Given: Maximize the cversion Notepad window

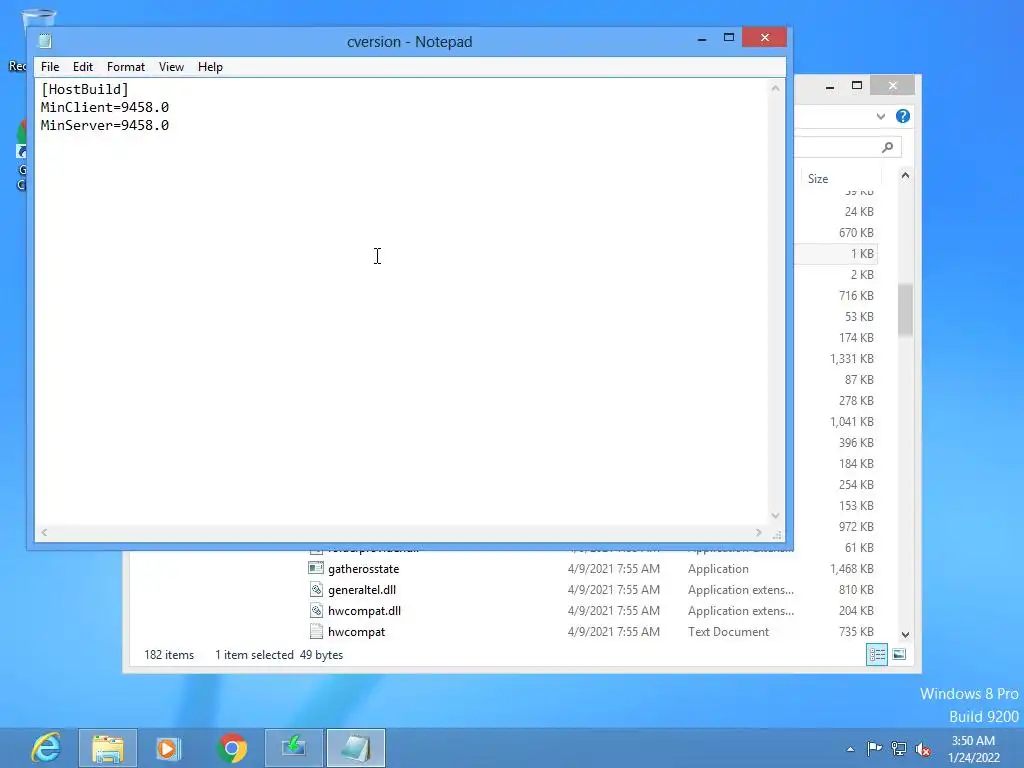Looking at the screenshot, I should (729, 38).
